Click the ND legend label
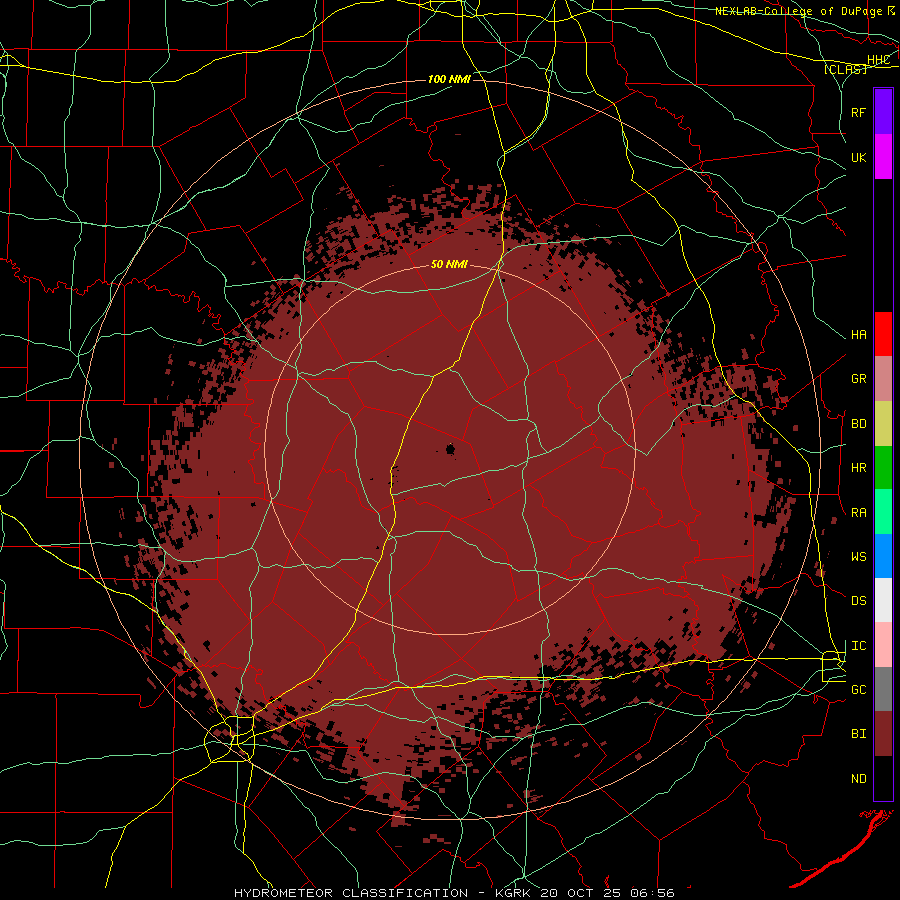Screen dimensions: 900x900 (859, 779)
